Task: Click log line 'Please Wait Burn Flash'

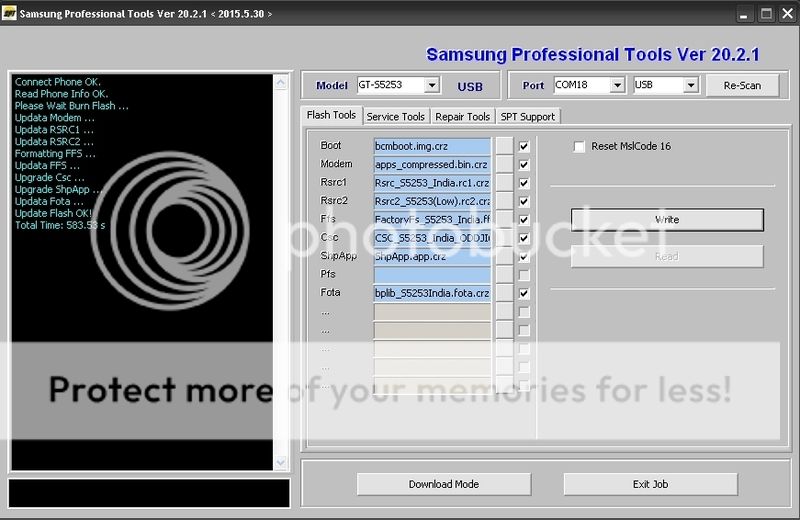Action: click(x=71, y=106)
